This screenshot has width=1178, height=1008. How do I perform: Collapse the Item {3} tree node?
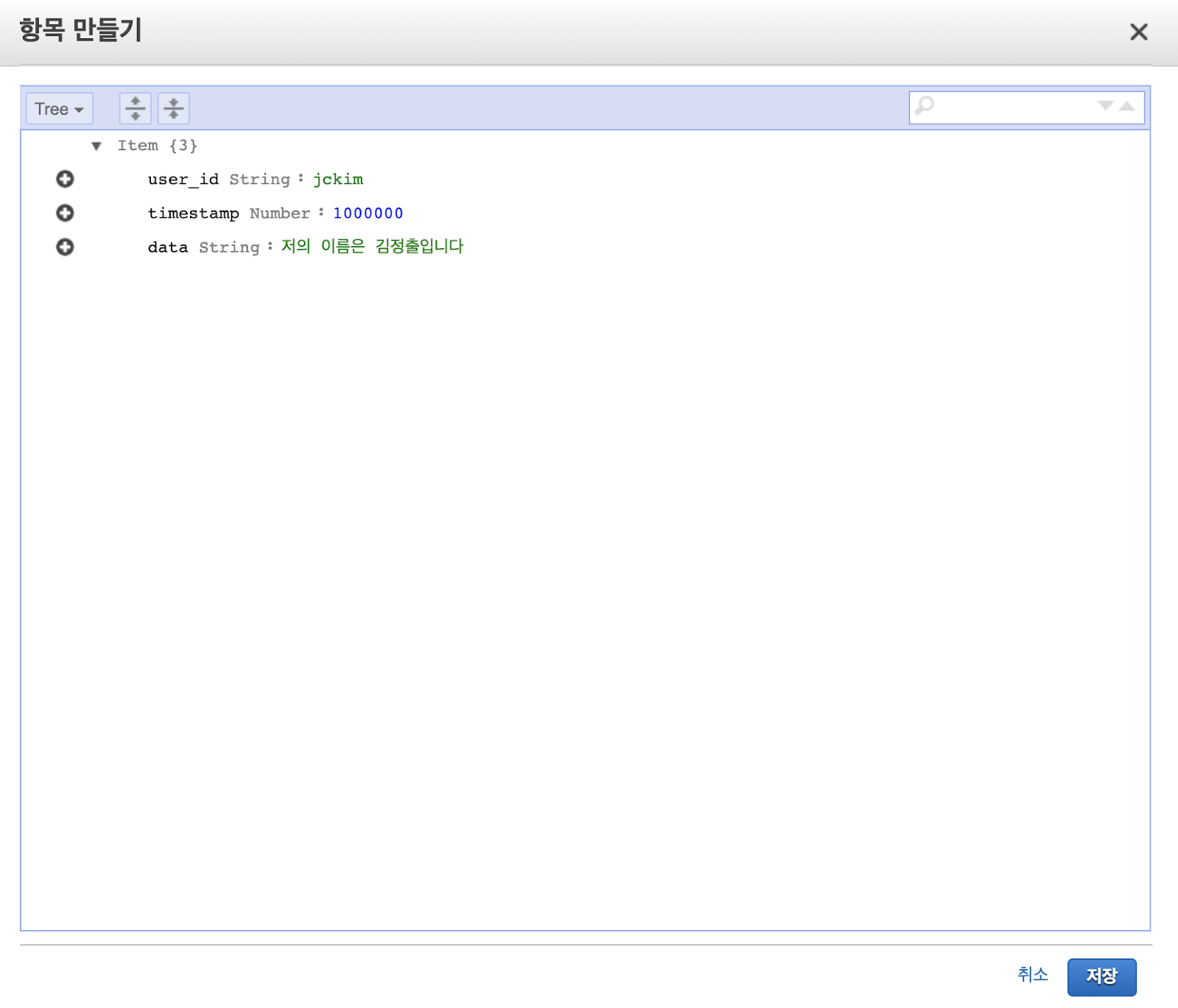[x=96, y=146]
